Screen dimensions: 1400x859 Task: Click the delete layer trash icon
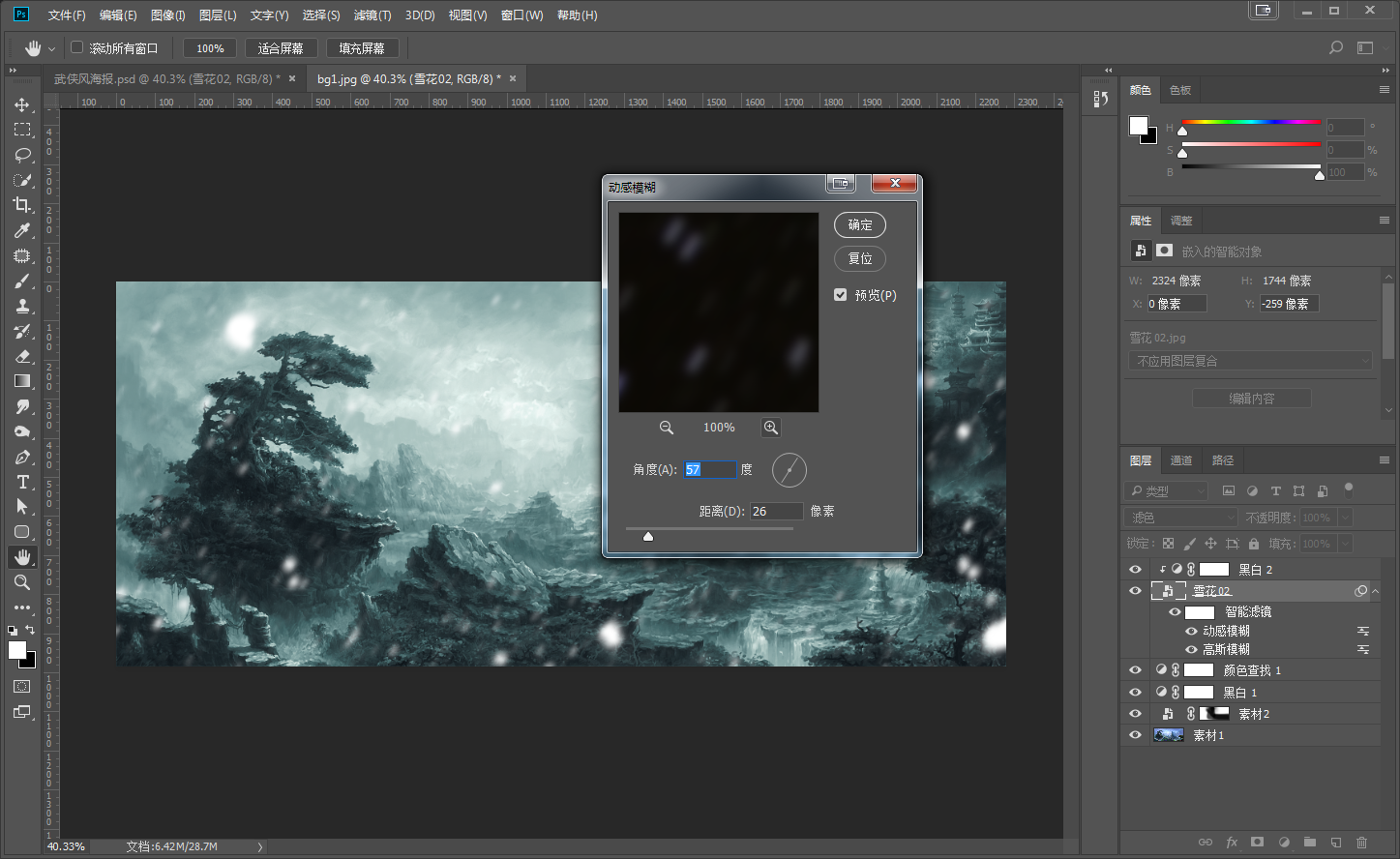tap(1362, 843)
